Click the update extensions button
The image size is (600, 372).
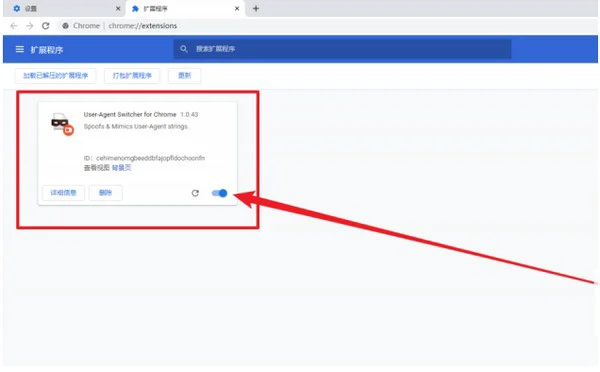184,76
